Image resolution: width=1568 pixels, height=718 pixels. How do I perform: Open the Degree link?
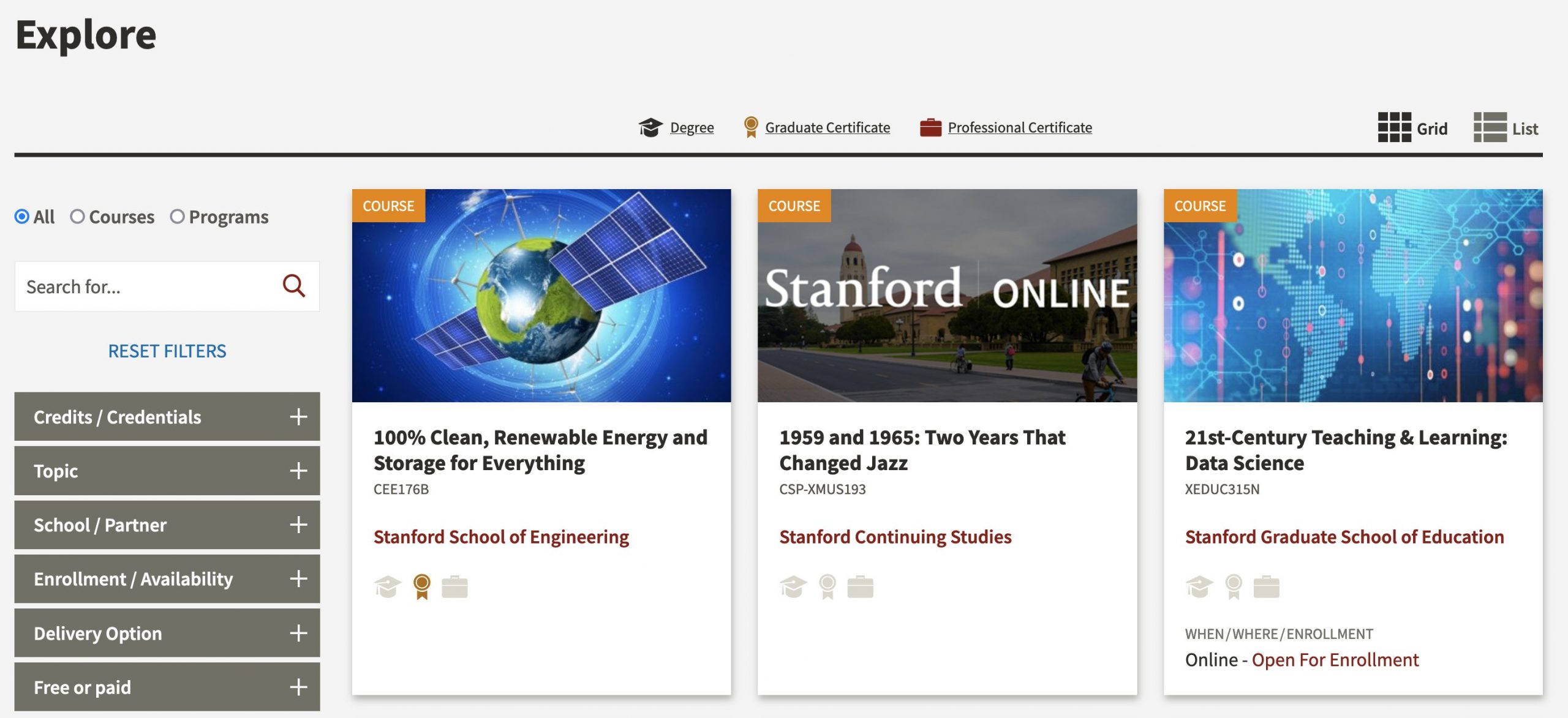[692, 127]
